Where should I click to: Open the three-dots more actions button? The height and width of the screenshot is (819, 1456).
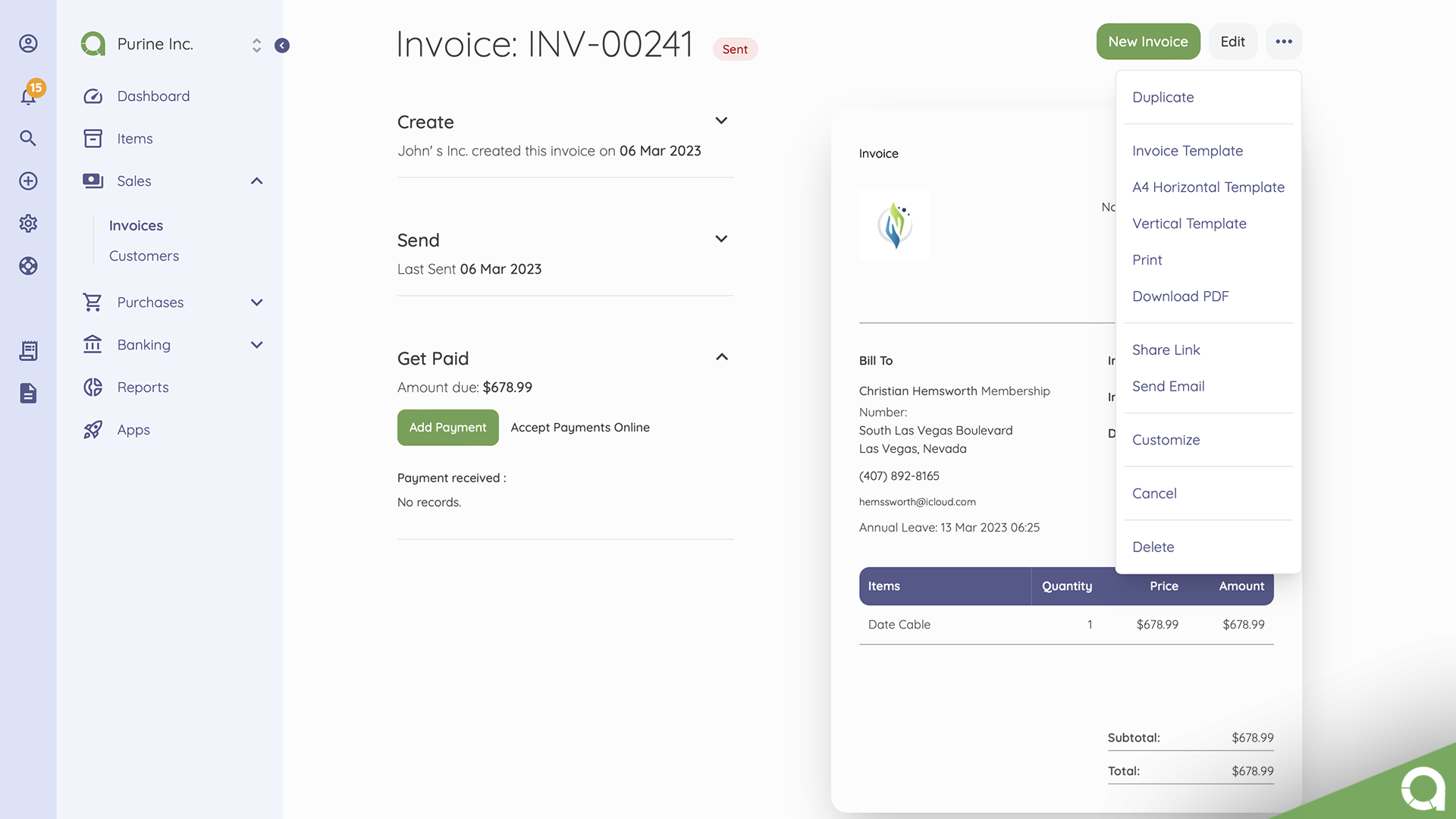point(1283,42)
